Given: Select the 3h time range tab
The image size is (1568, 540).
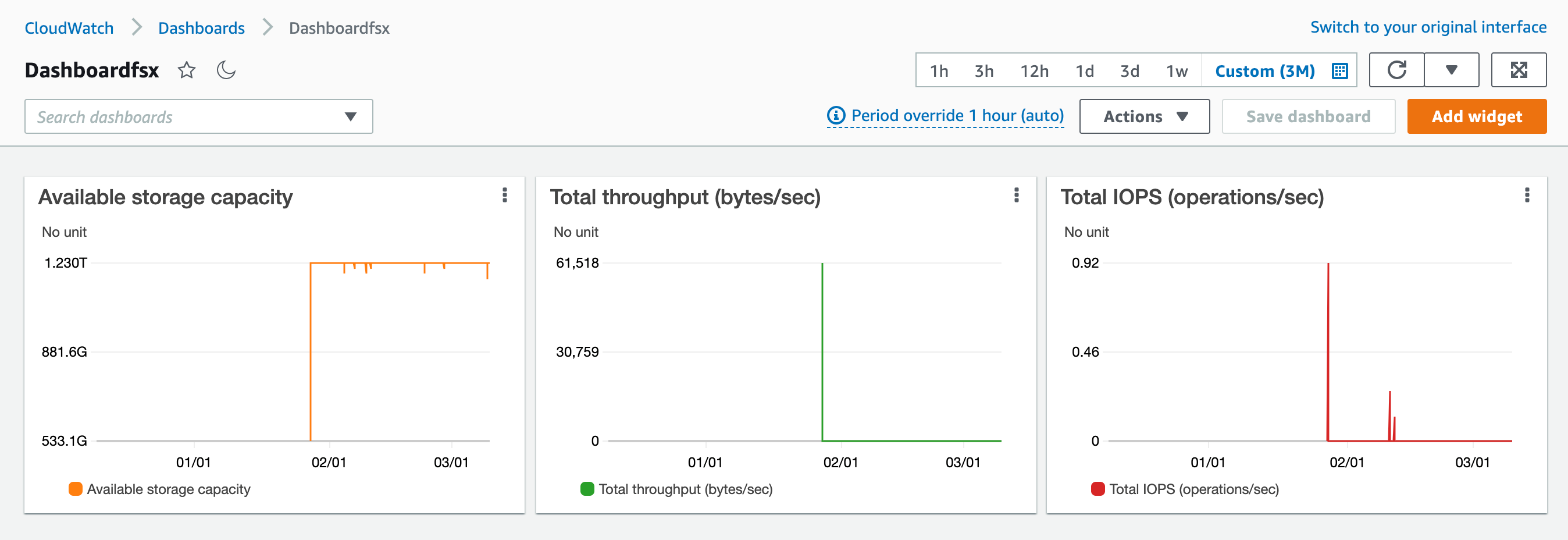Looking at the screenshot, I should tap(983, 70).
